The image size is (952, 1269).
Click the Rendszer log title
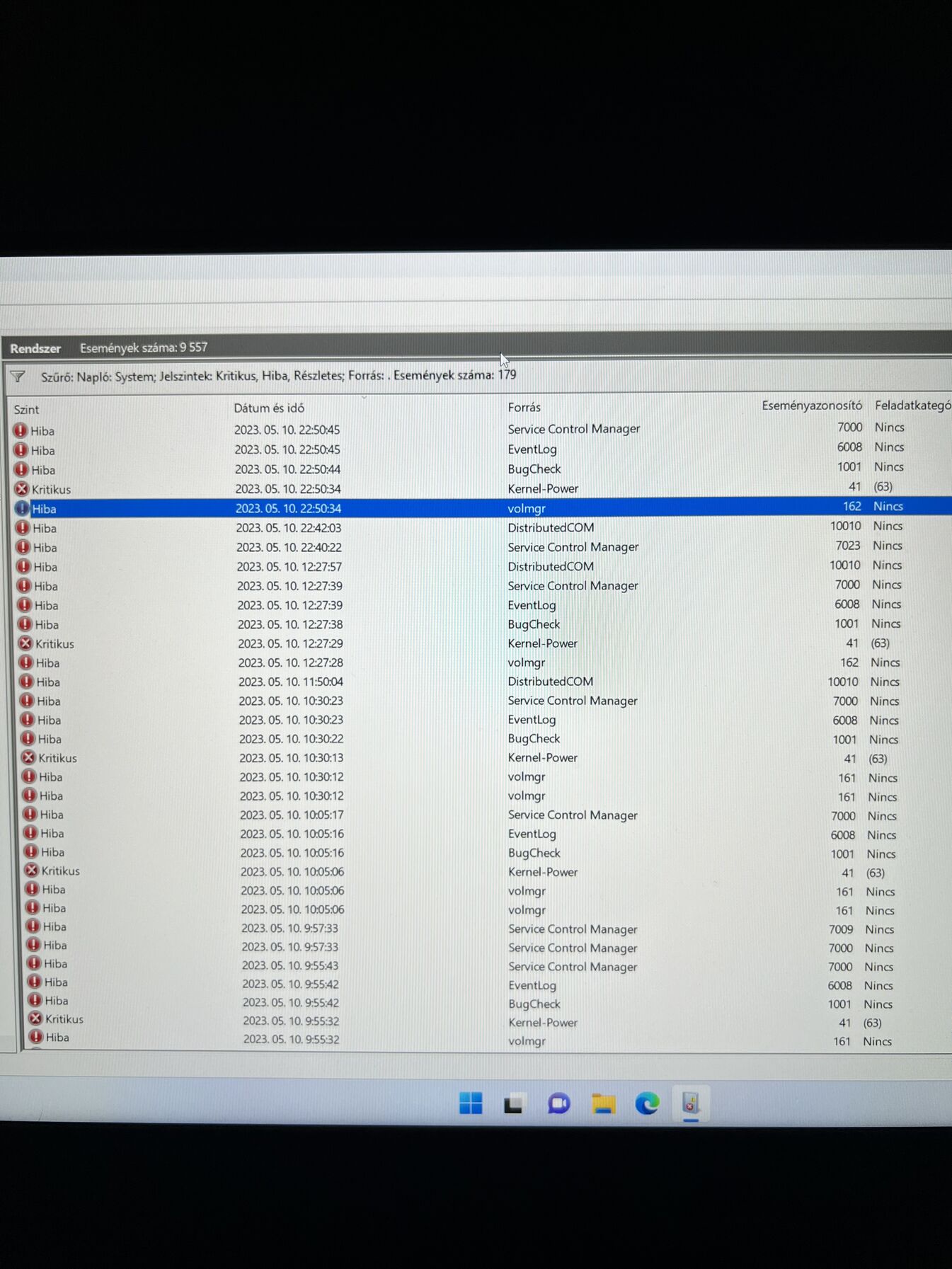pyautogui.click(x=35, y=348)
